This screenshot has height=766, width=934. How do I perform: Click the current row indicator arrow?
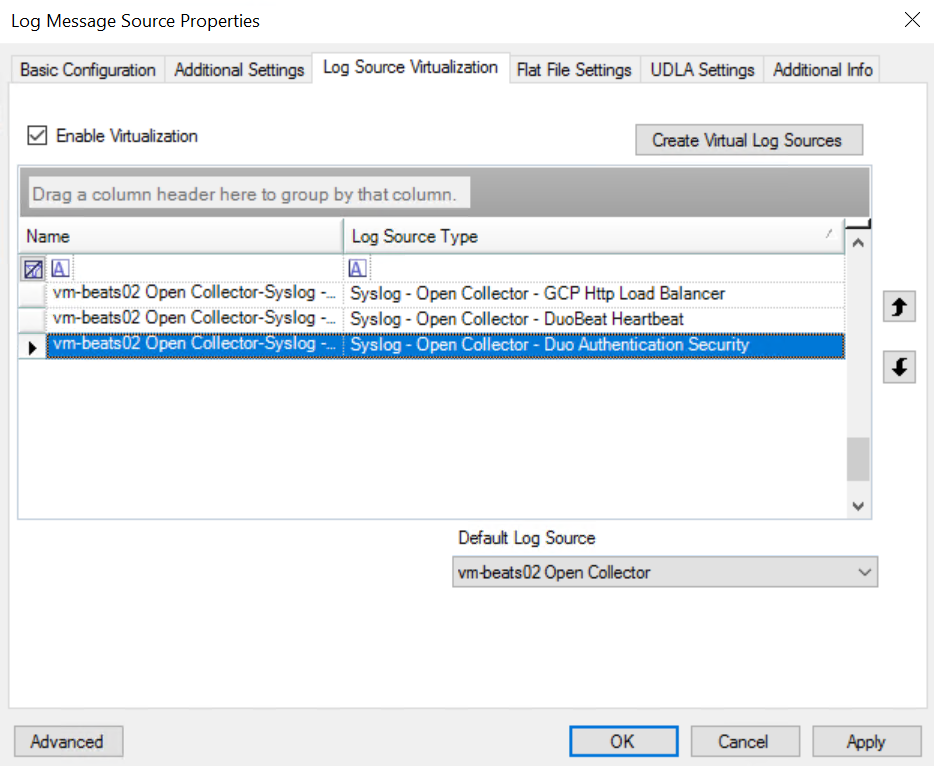(32, 346)
